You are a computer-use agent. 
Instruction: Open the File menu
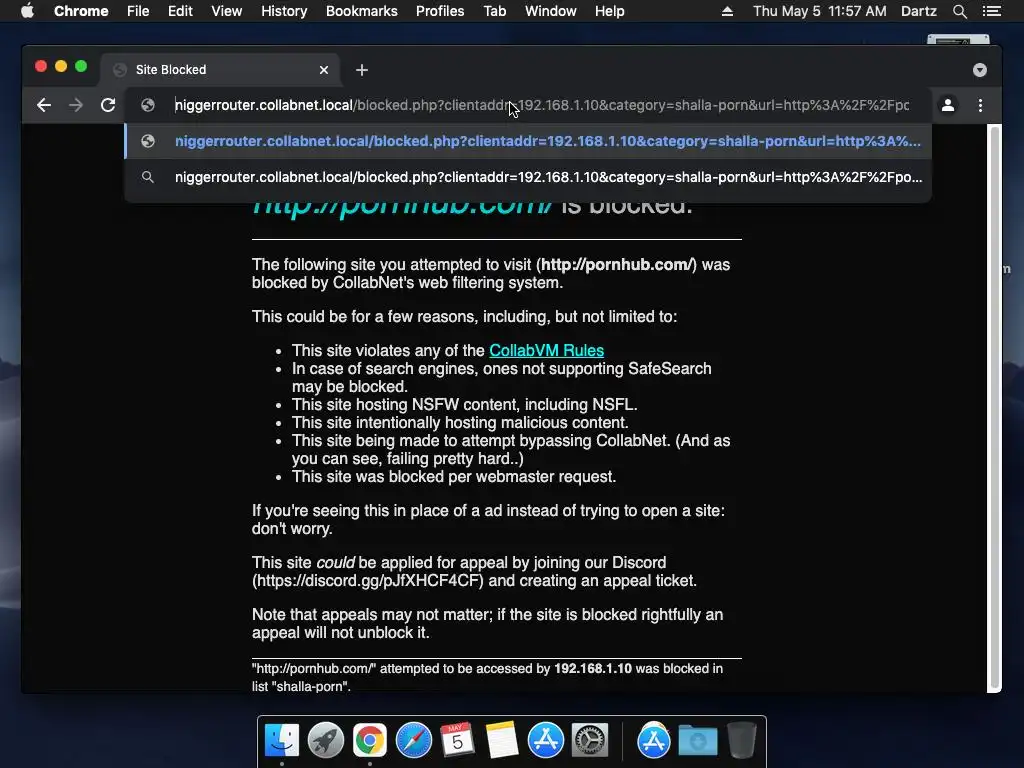(138, 11)
